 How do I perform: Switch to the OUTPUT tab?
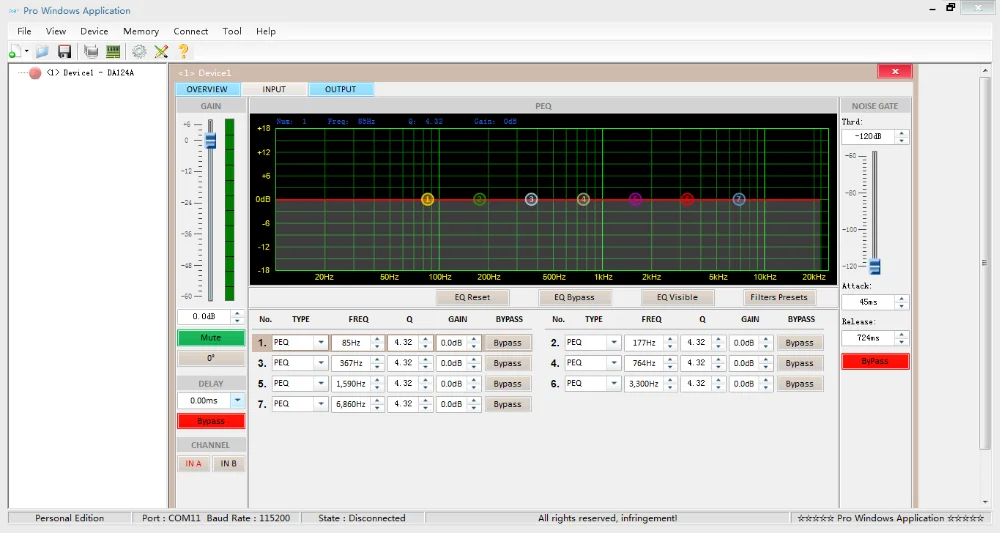(341, 89)
